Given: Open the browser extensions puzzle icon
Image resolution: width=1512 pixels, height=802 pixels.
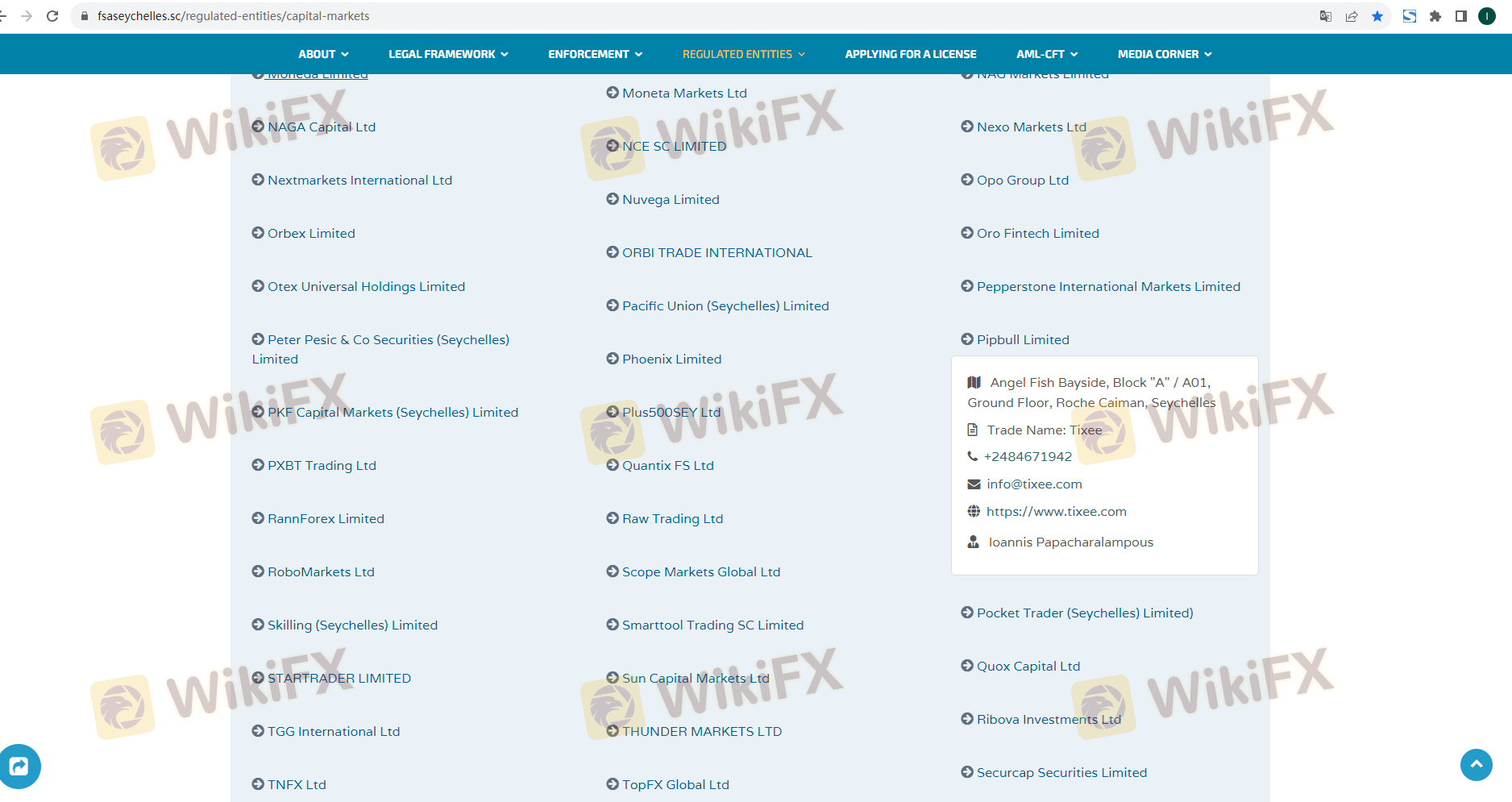Looking at the screenshot, I should tap(1435, 16).
